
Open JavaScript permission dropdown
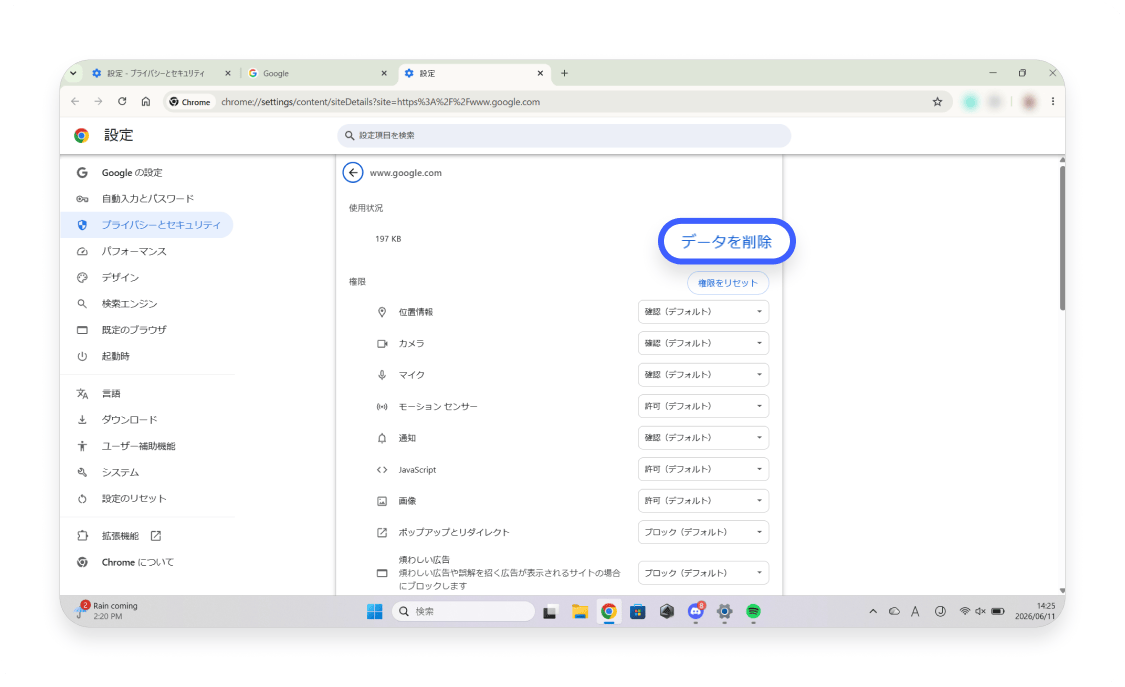703,470
